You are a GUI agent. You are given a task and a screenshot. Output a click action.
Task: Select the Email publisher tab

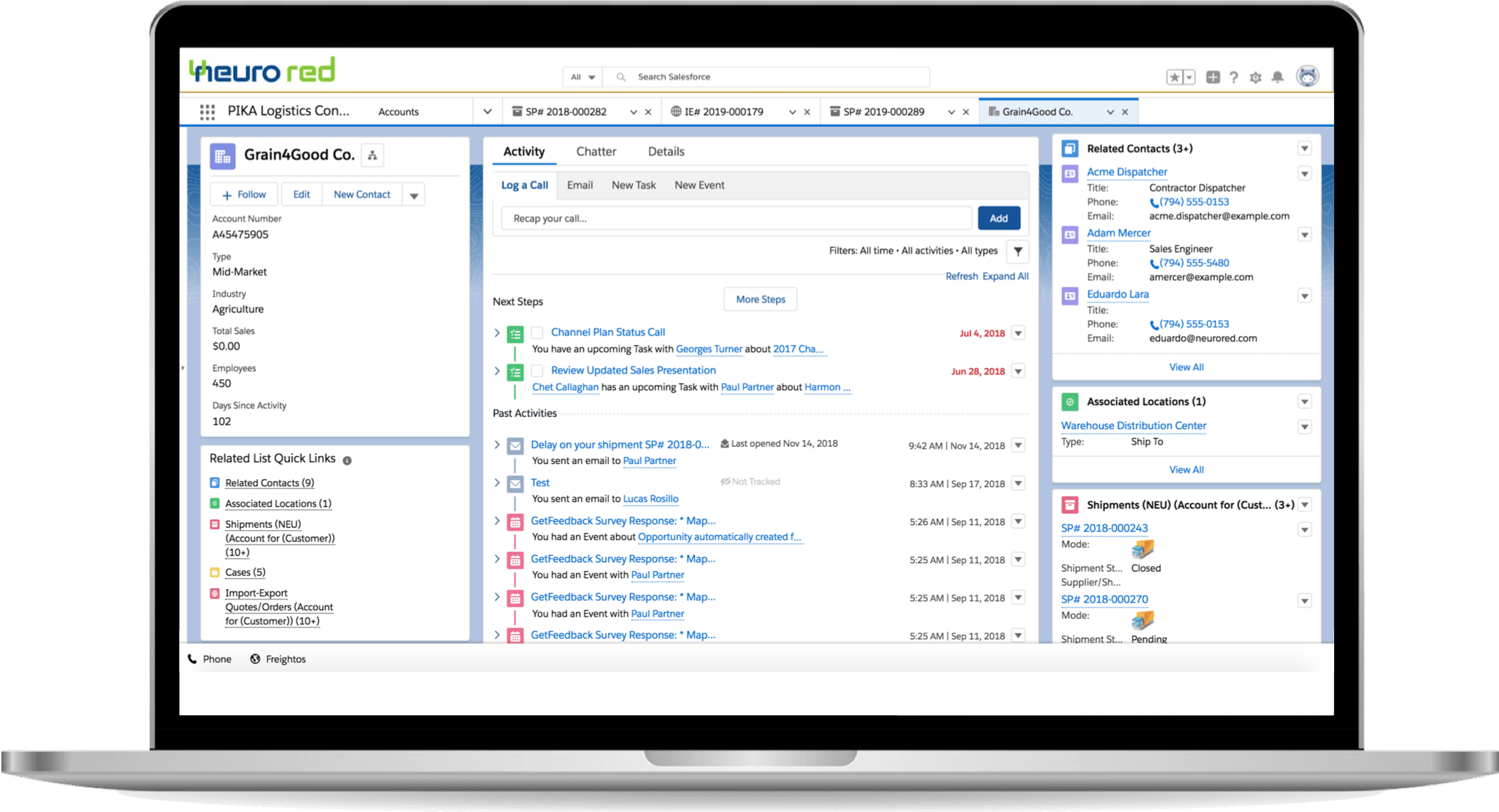point(580,185)
